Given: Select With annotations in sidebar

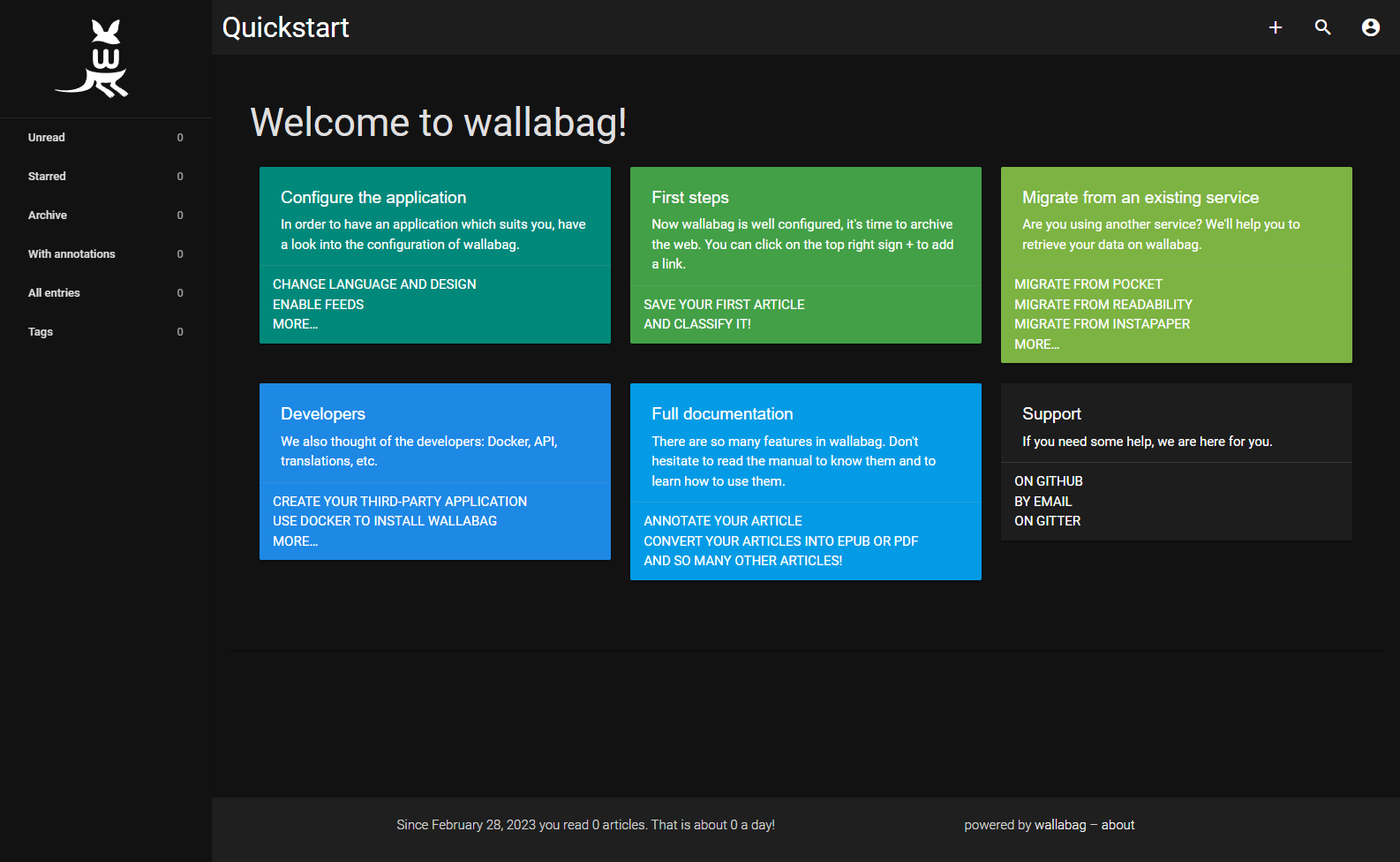Looking at the screenshot, I should (72, 254).
